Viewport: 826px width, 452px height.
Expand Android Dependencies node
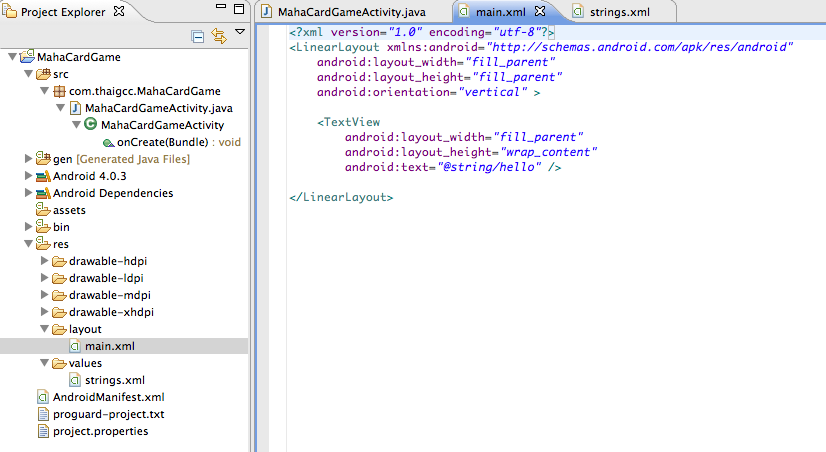[28, 192]
